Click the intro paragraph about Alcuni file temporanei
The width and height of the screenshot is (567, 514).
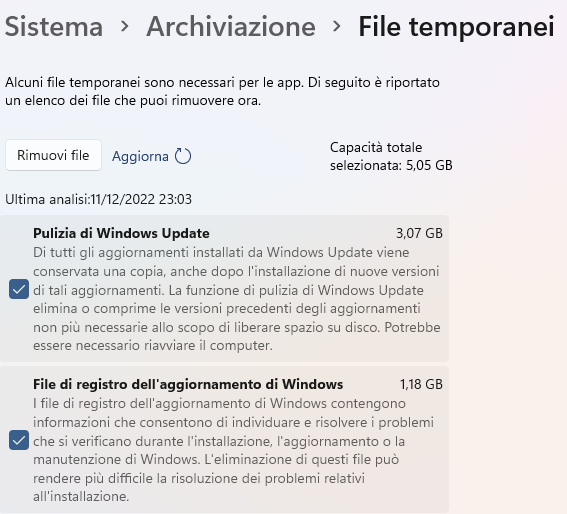coord(222,92)
